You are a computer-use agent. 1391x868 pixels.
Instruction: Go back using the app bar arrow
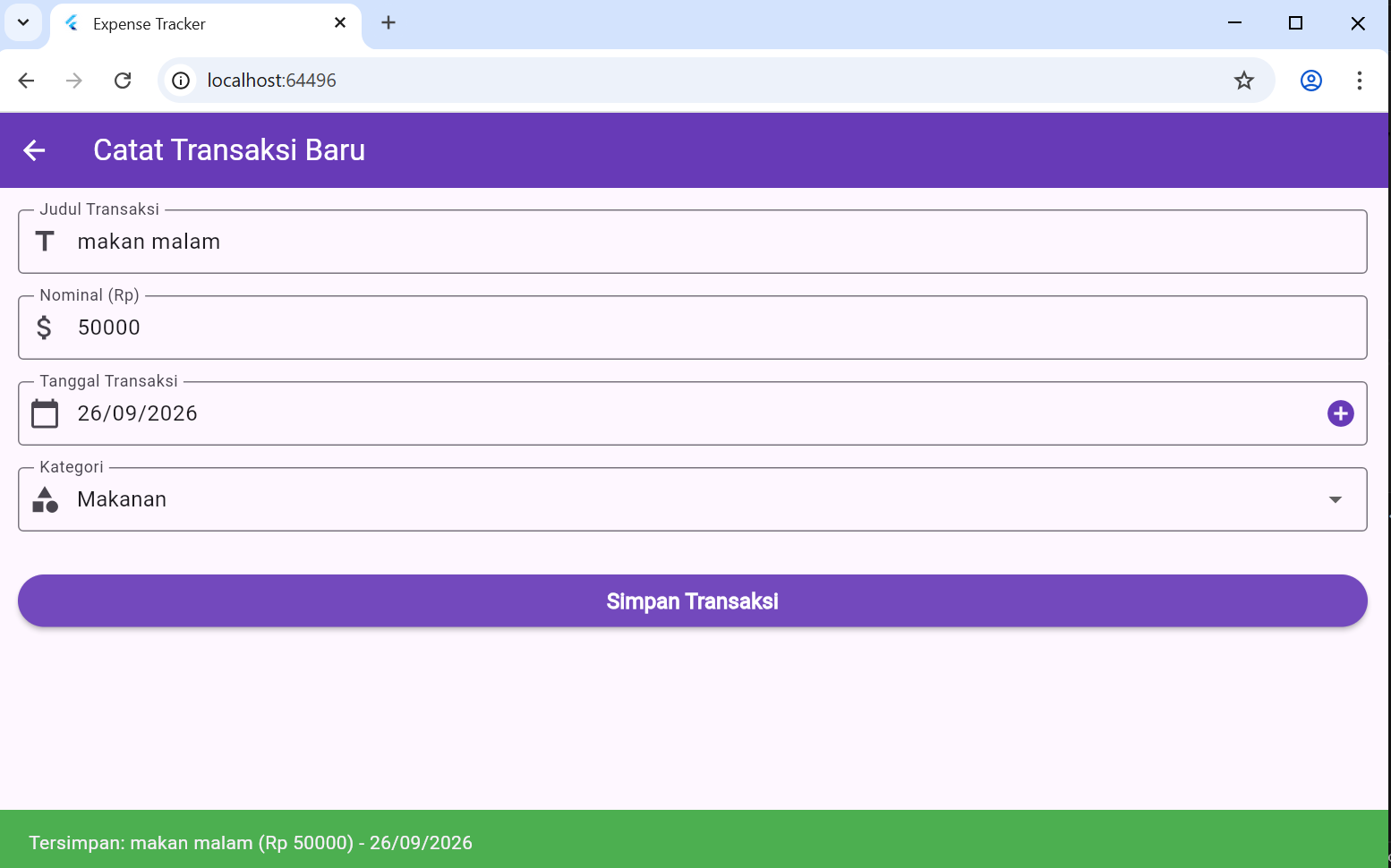[x=34, y=150]
